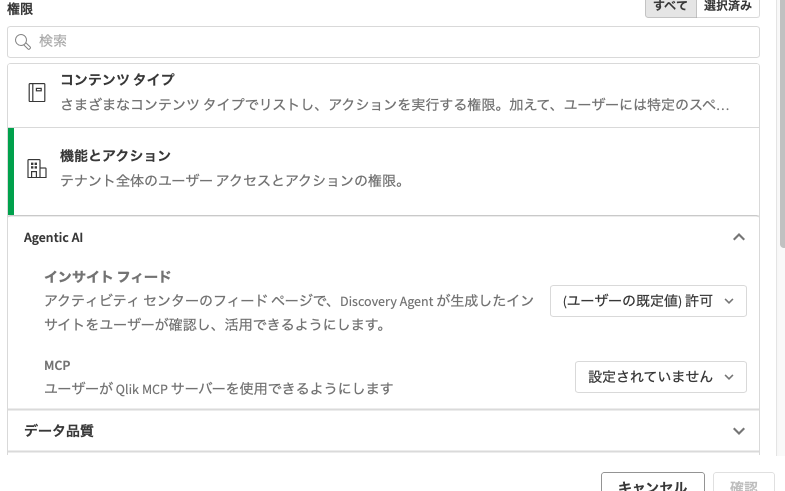Screen dimensions: 785x491
Task: Click the コンテンツ タイプ document icon
Action: click(37, 93)
